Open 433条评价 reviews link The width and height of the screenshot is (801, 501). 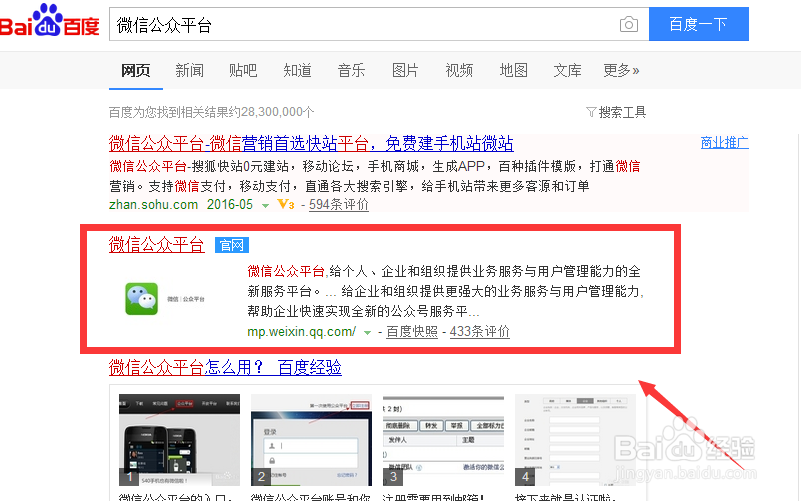[480, 331]
